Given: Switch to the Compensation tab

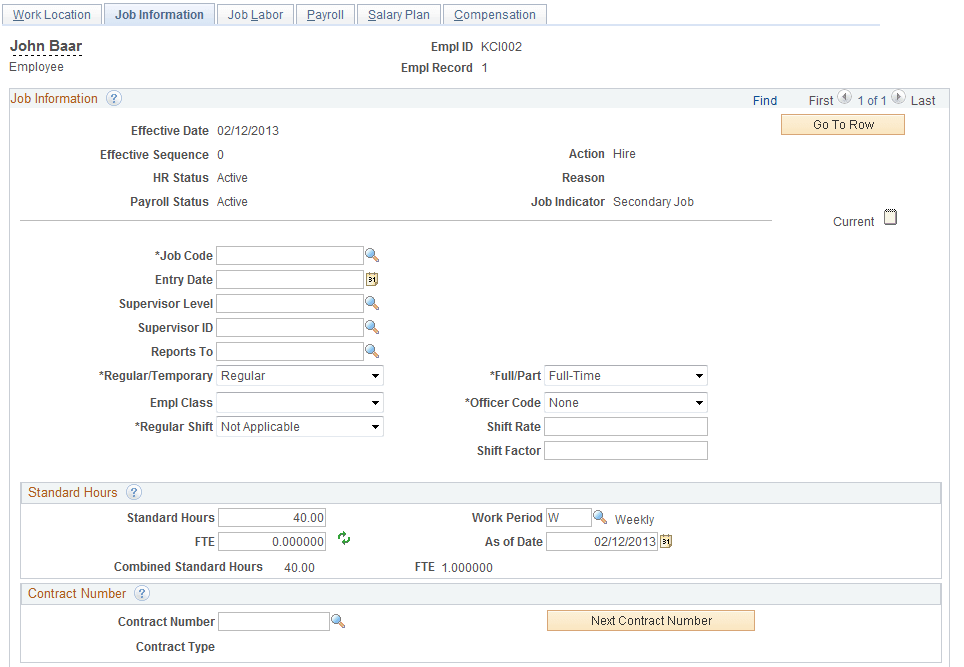Looking at the screenshot, I should click(494, 15).
